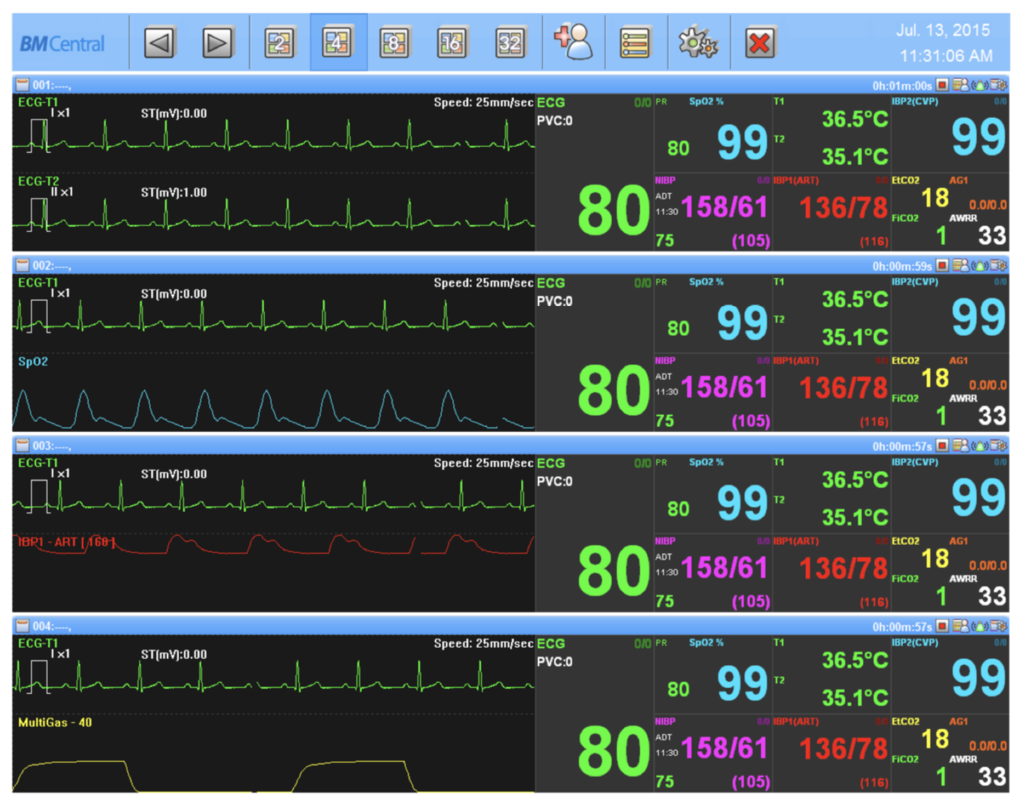Go to the next page of monitors
This screenshot has height=812, width=1024.
(x=217, y=43)
